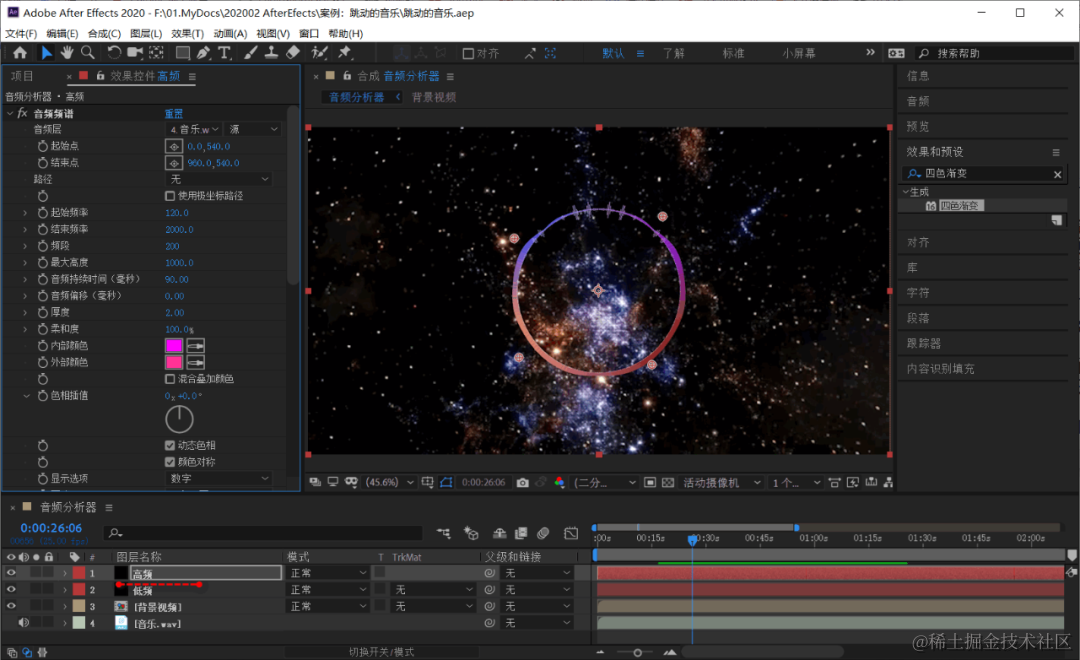
Task: Click the 切换开关/模式 button
Action: [x=381, y=652]
